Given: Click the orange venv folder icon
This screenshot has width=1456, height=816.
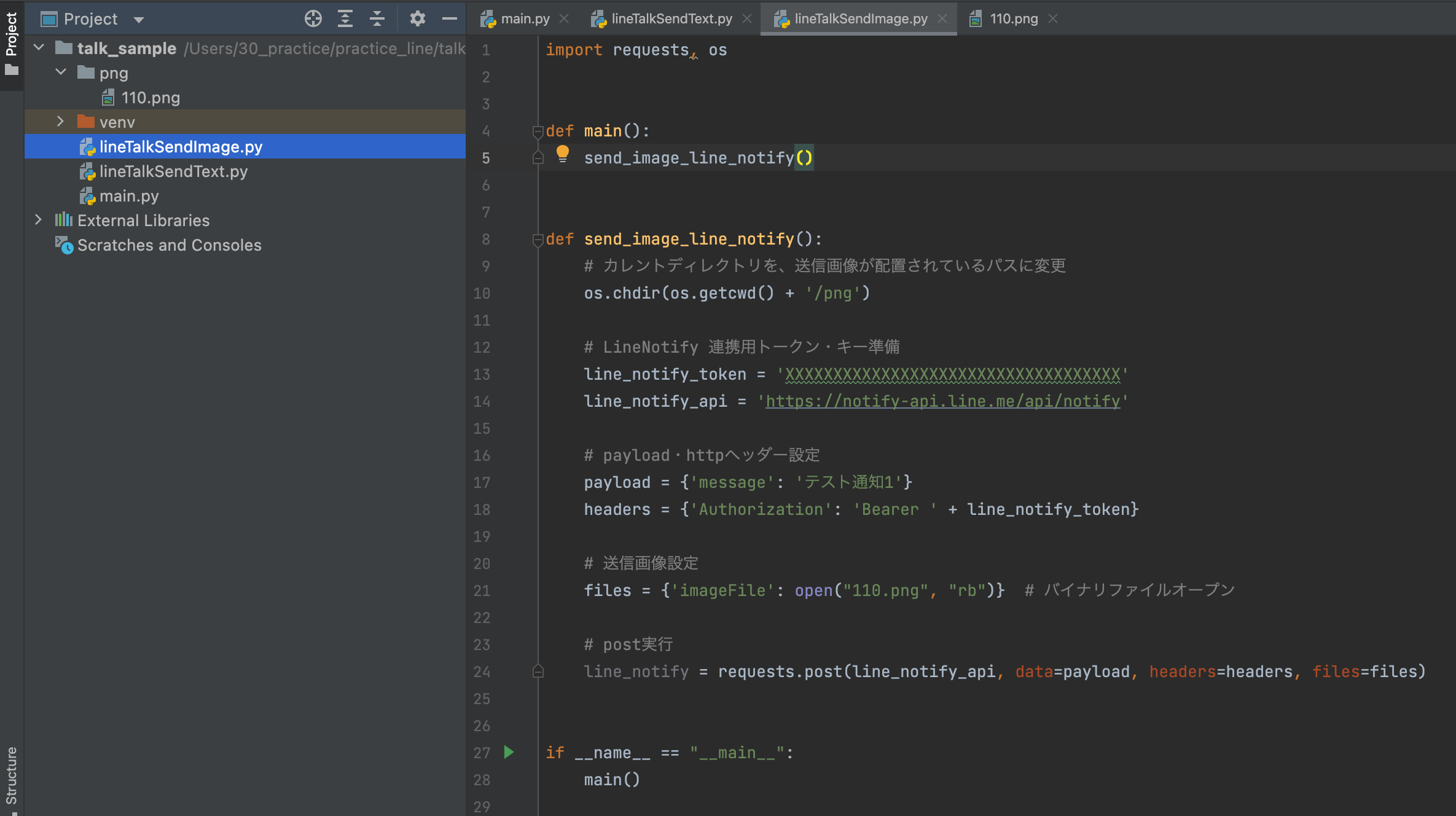Looking at the screenshot, I should tap(86, 122).
